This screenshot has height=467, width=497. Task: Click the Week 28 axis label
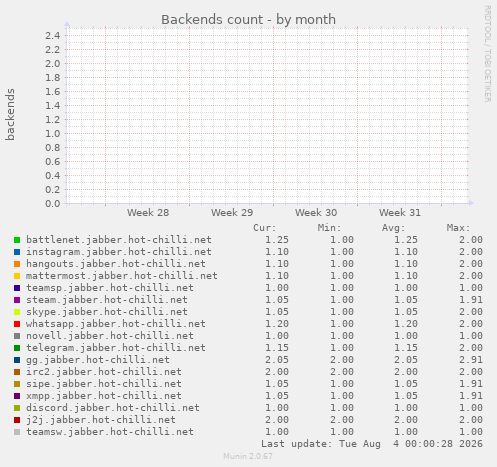(148, 213)
